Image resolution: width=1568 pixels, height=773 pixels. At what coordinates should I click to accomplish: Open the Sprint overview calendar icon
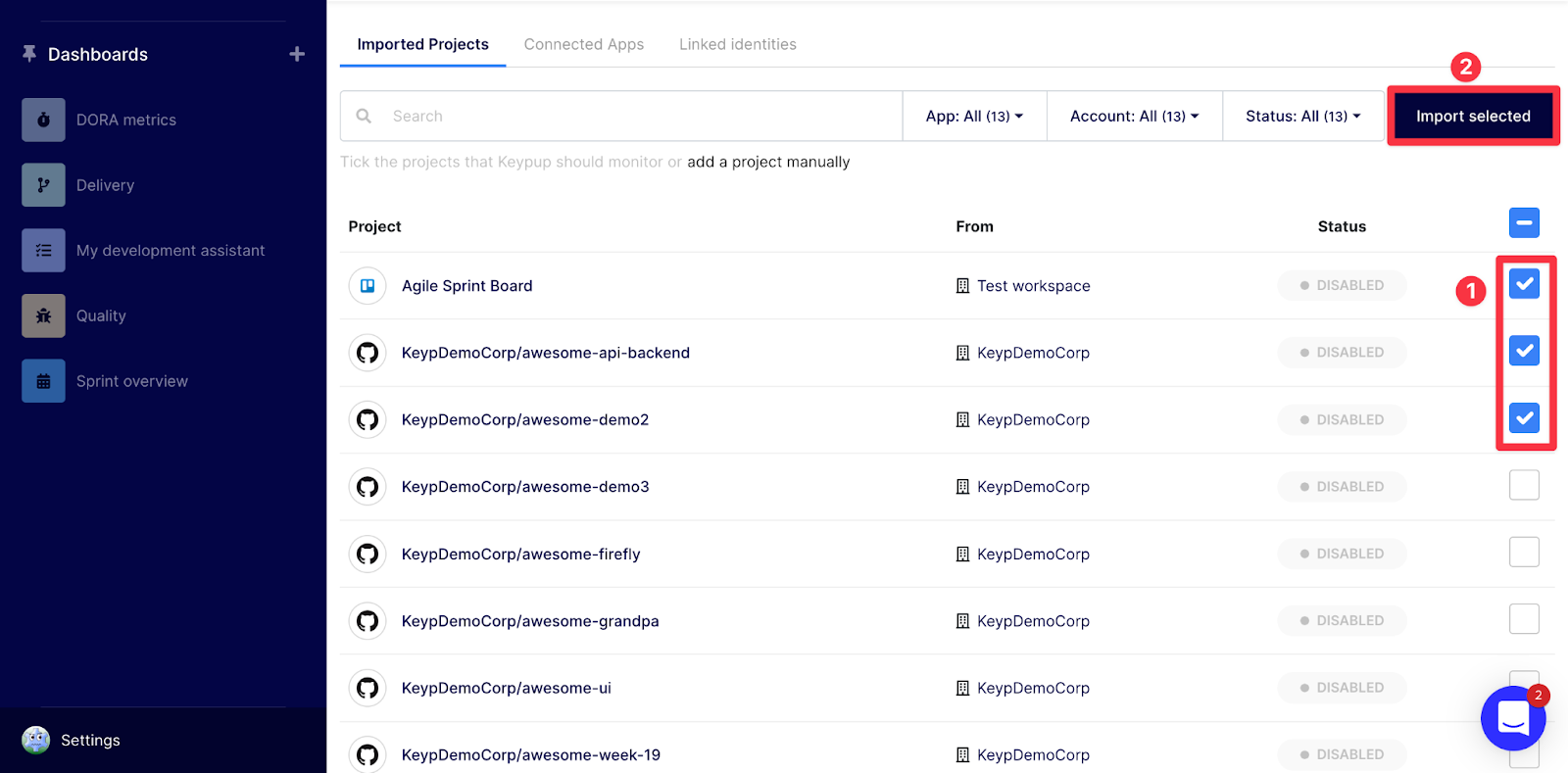(43, 381)
